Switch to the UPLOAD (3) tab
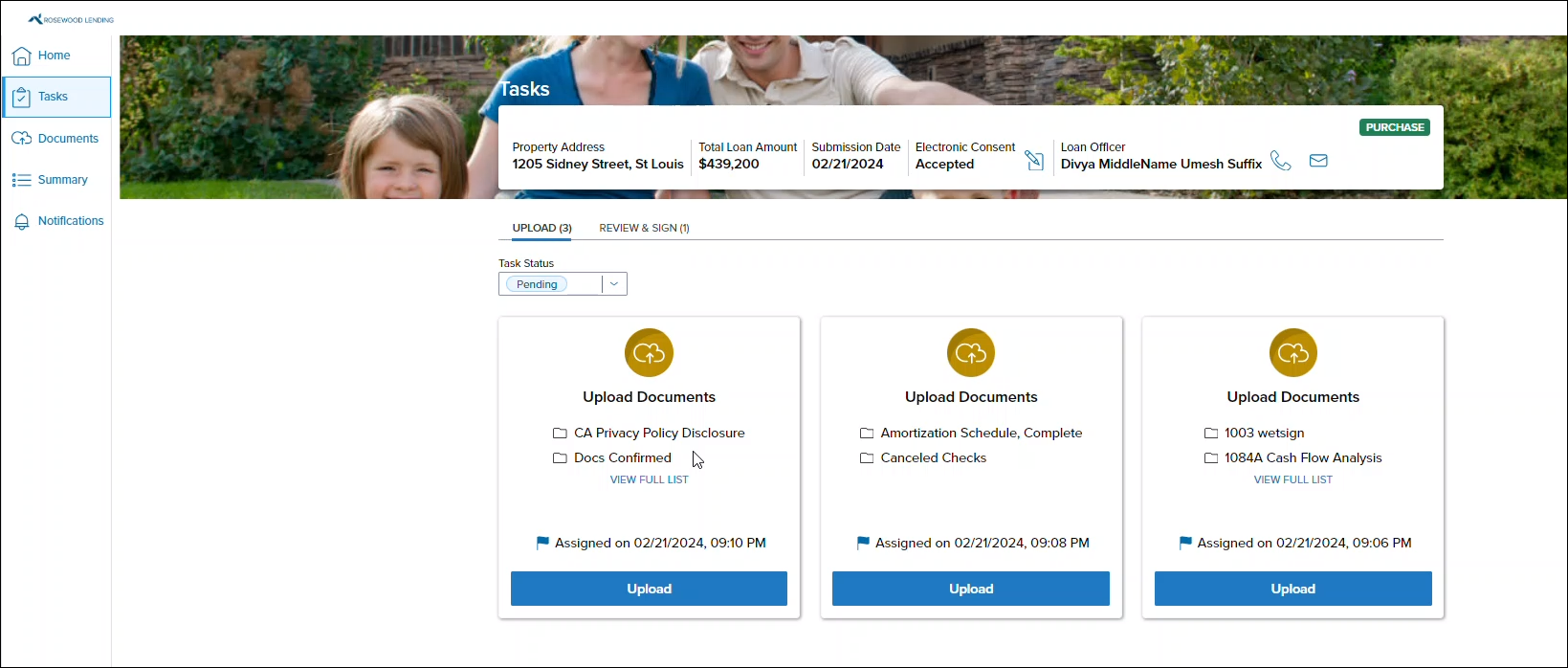The image size is (1568, 668). tap(541, 228)
